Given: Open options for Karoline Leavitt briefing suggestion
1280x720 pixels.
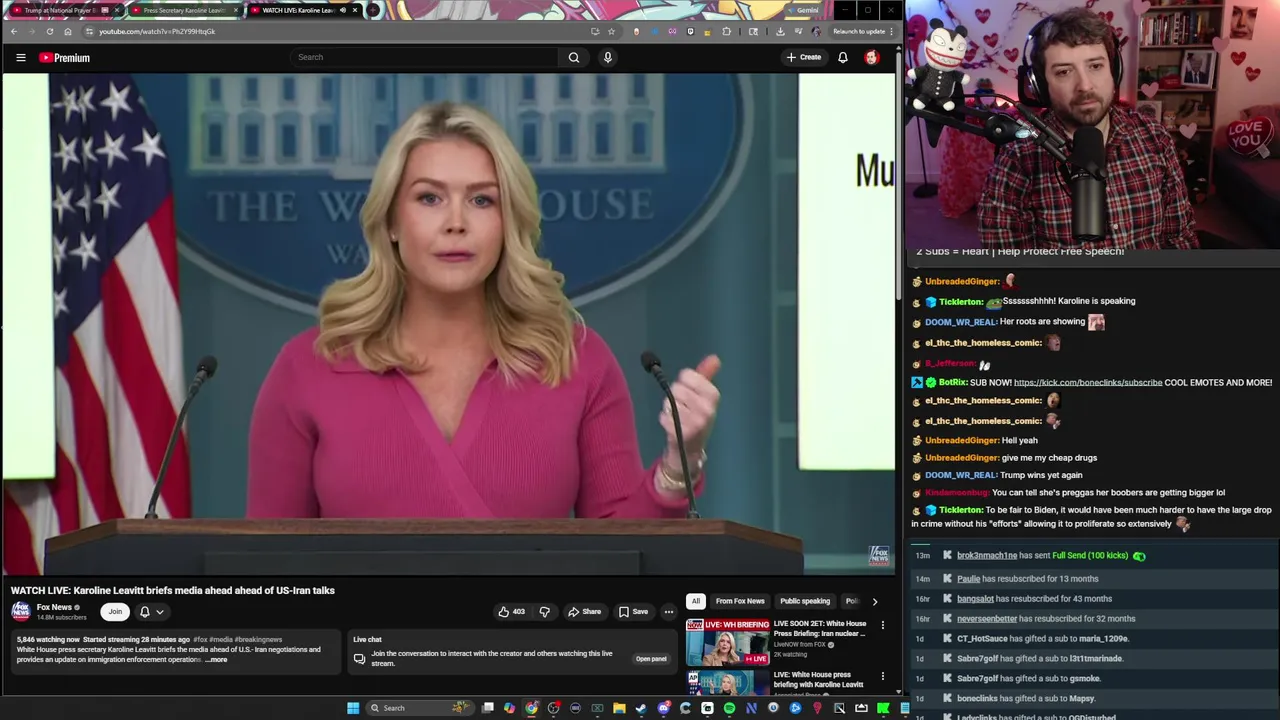Looking at the screenshot, I should [882, 677].
